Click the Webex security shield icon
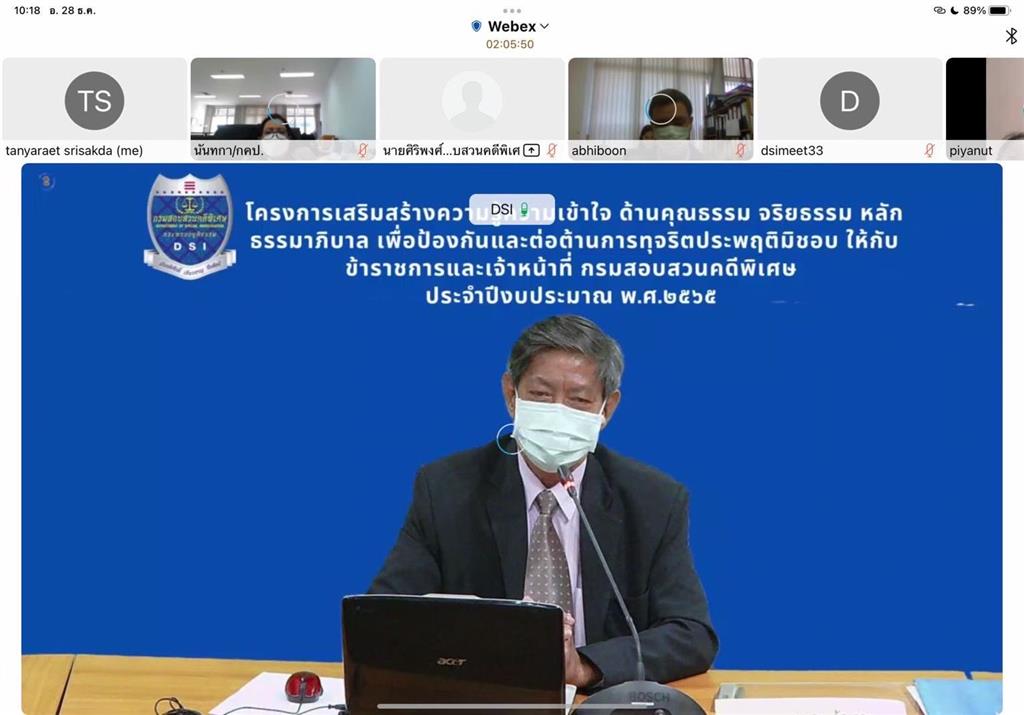 pos(476,26)
